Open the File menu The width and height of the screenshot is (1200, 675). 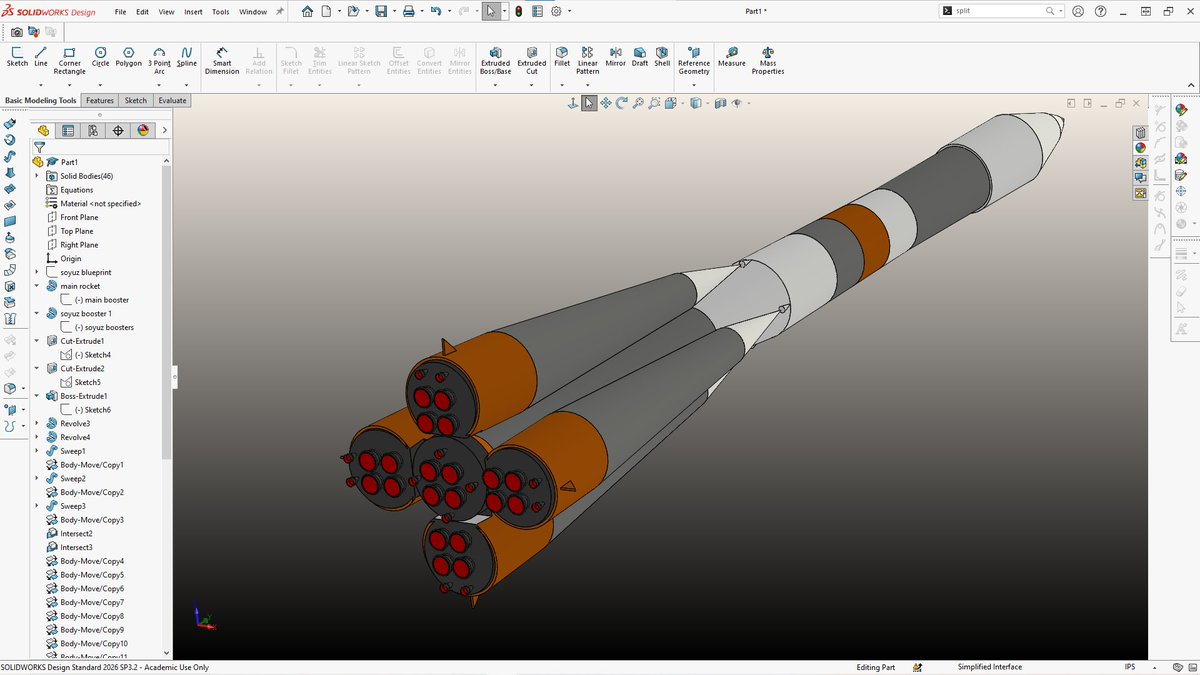click(x=121, y=12)
